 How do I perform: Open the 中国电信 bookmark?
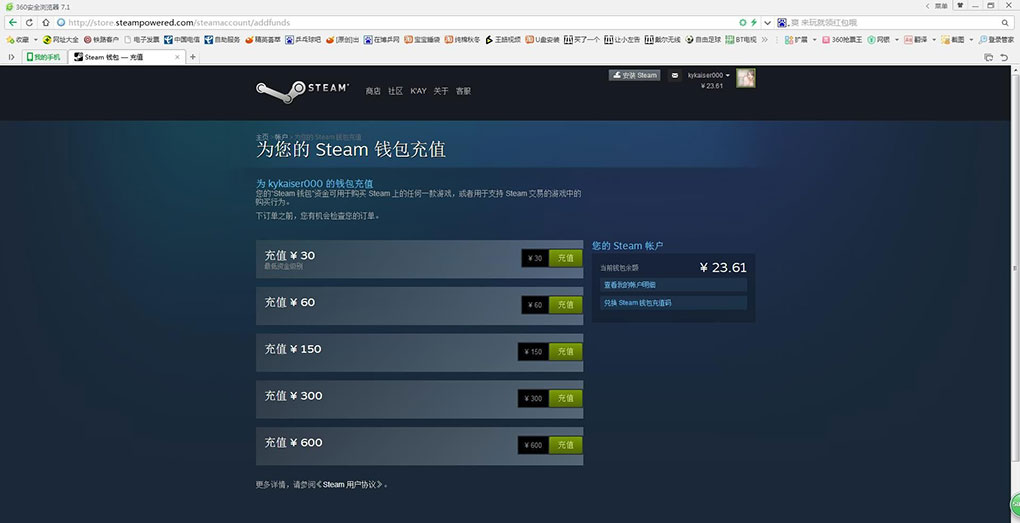[x=181, y=40]
